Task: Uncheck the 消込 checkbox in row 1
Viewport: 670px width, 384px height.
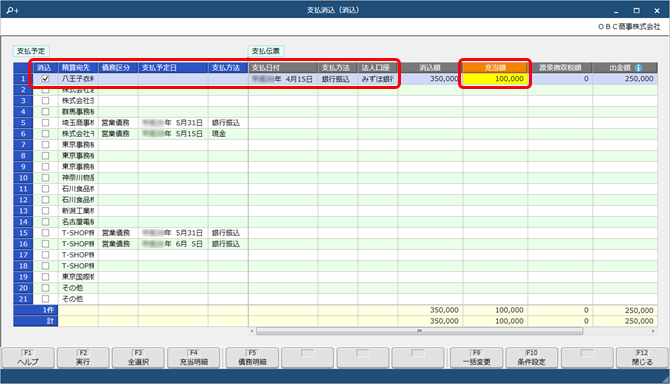Action: [45, 79]
